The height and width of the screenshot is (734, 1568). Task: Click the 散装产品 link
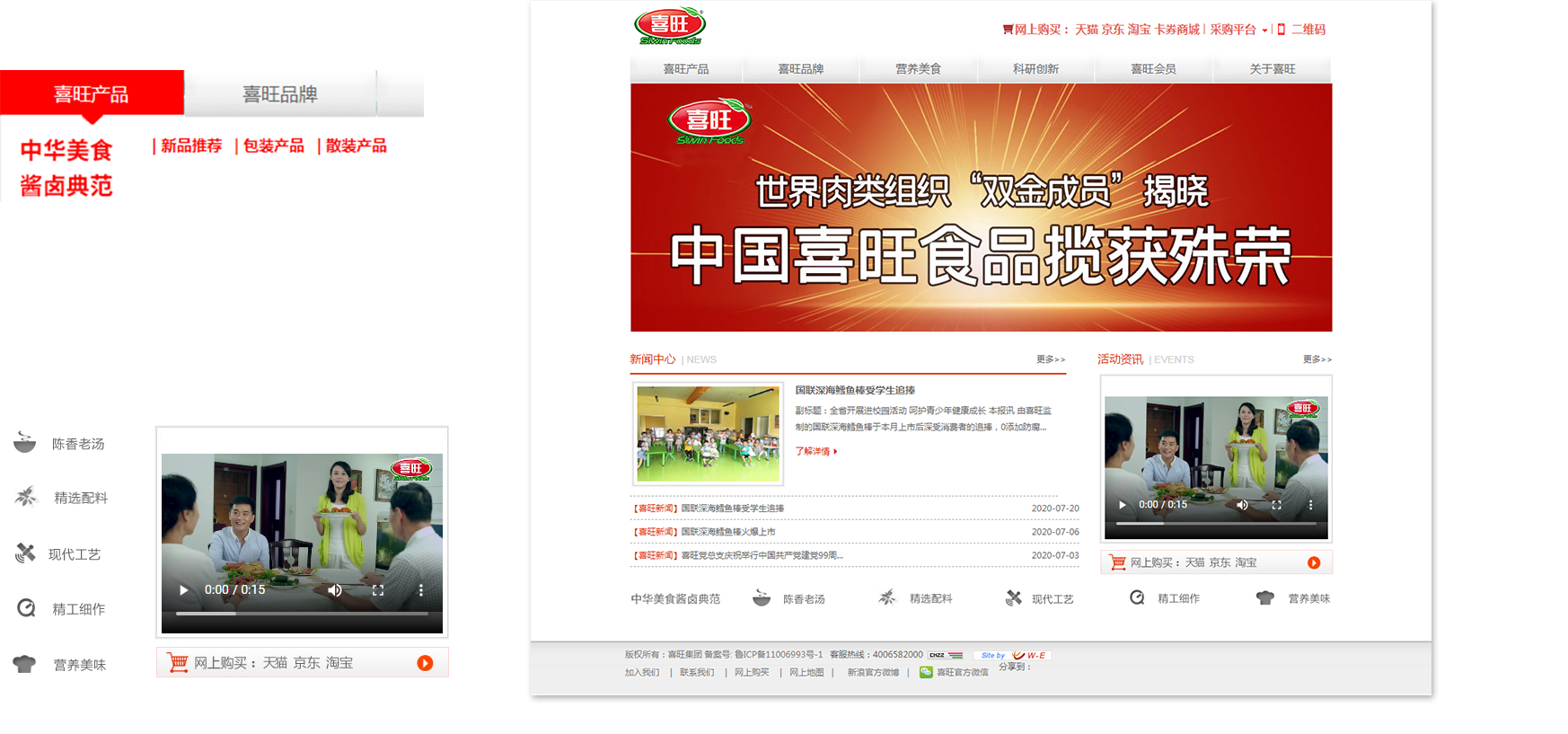pyautogui.click(x=357, y=146)
